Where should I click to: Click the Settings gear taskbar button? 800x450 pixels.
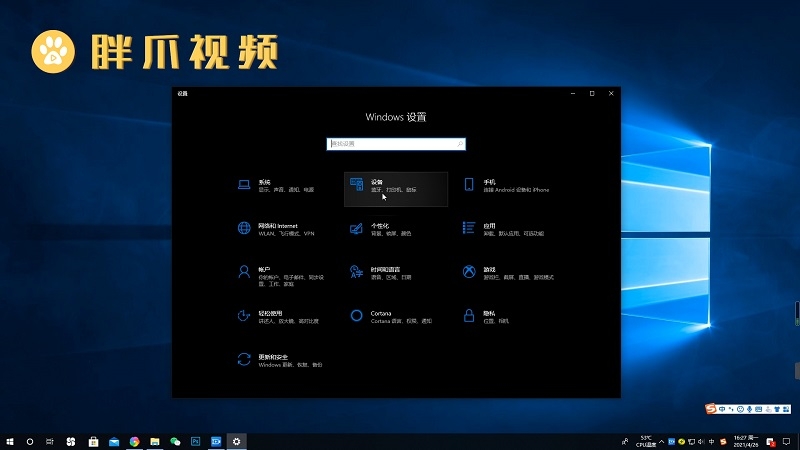pyautogui.click(x=236, y=442)
